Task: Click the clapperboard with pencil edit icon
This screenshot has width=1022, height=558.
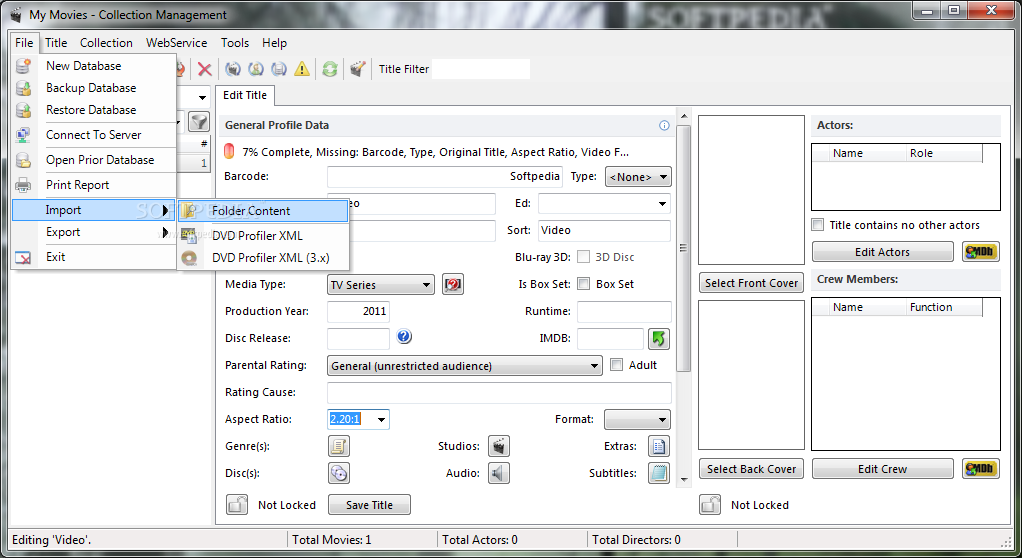Action: click(357, 69)
